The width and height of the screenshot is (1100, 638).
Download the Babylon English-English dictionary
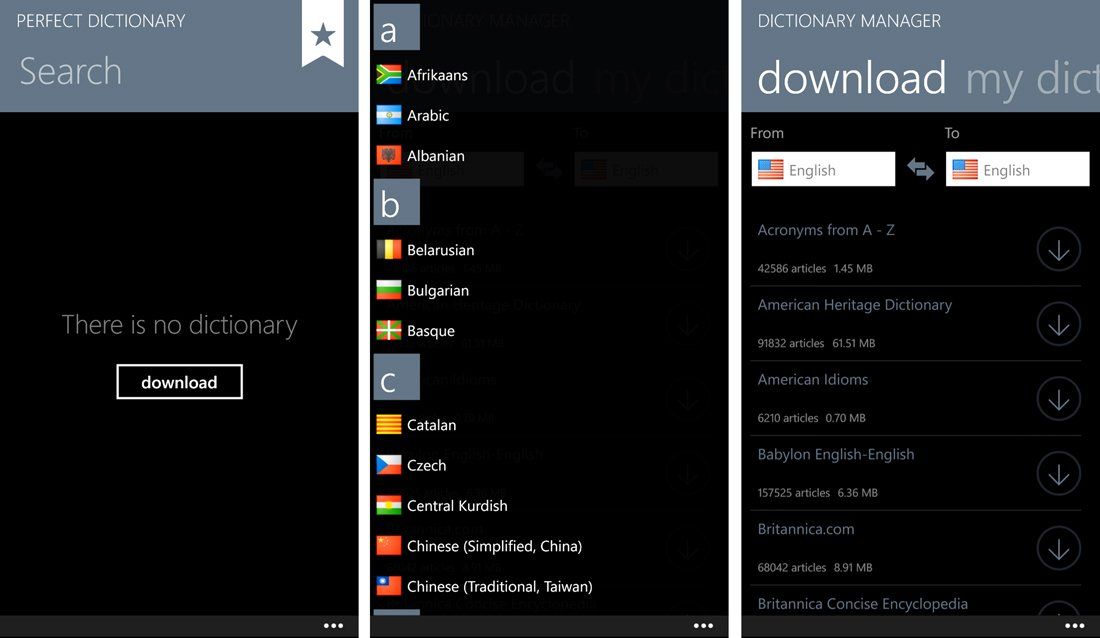pos(1058,473)
